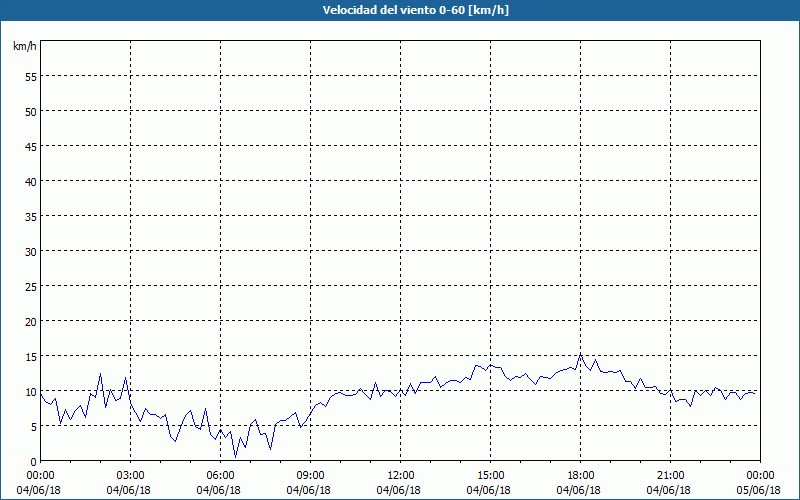Click the y-axis value 45
The width and height of the screenshot is (800, 500).
tap(31, 146)
